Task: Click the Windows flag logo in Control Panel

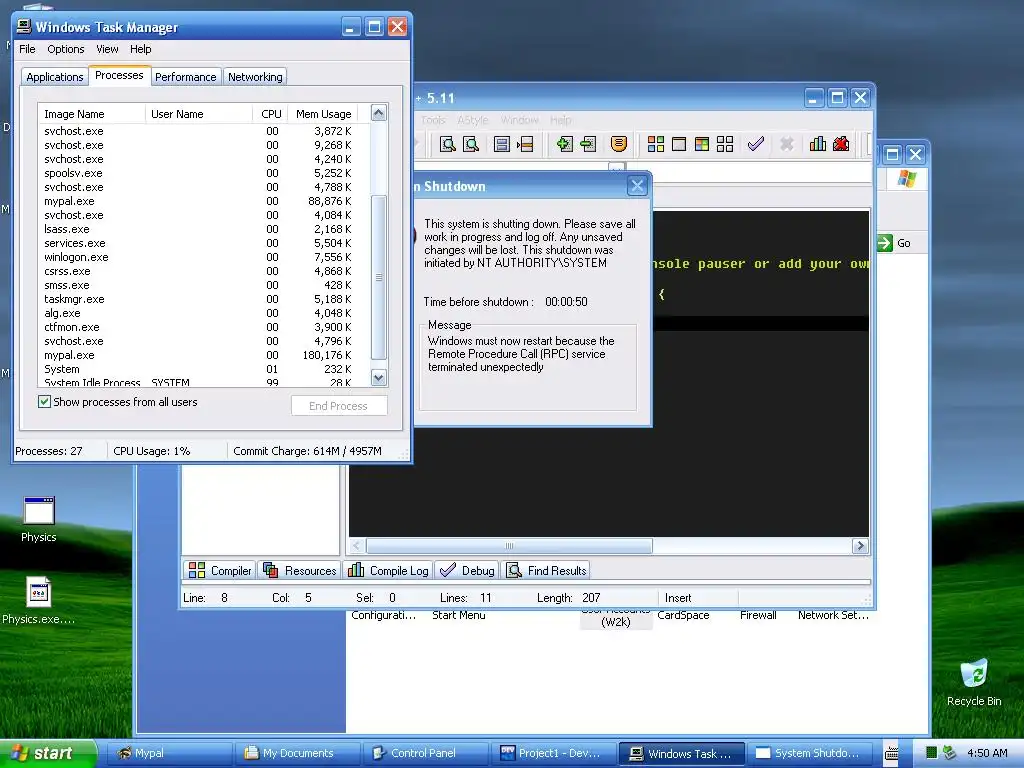Action: point(906,178)
